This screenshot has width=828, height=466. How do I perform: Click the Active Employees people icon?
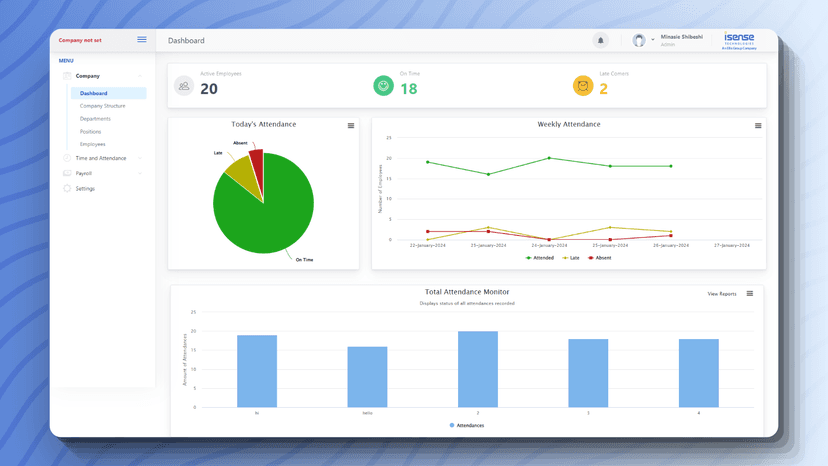184,86
